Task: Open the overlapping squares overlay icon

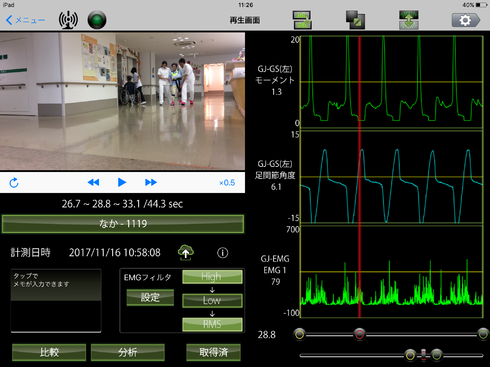Action: [355, 20]
